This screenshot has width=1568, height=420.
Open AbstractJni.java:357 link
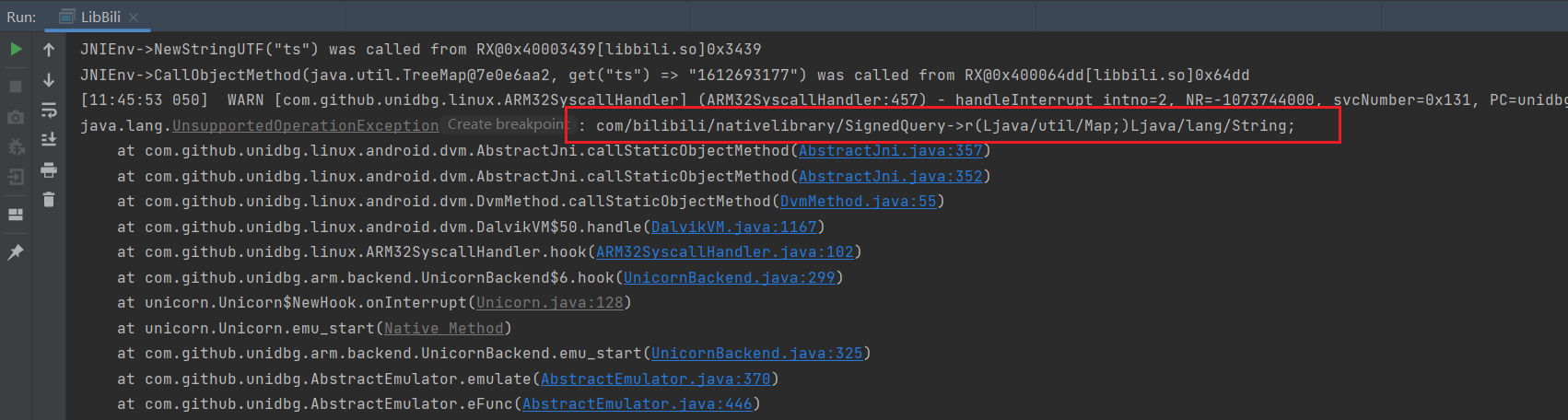click(890, 150)
